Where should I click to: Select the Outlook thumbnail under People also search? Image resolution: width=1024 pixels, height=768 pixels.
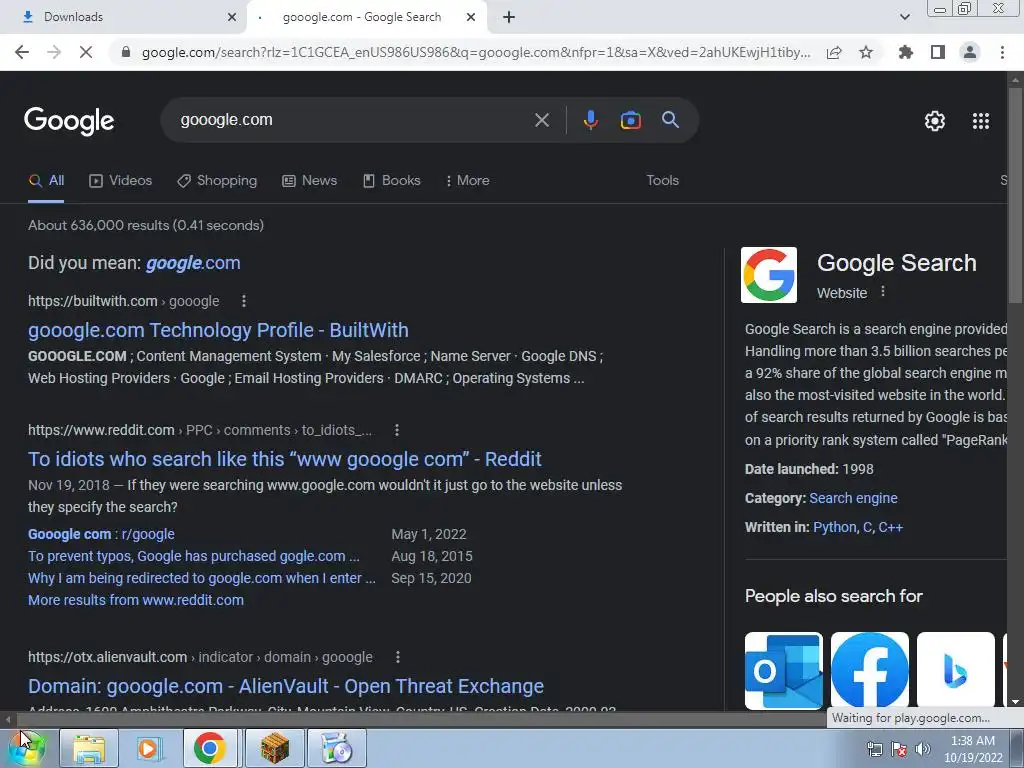tap(784, 671)
